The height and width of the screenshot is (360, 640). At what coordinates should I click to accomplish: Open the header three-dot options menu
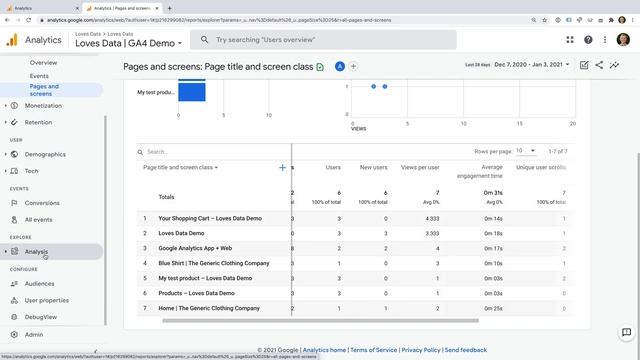(x=605, y=40)
